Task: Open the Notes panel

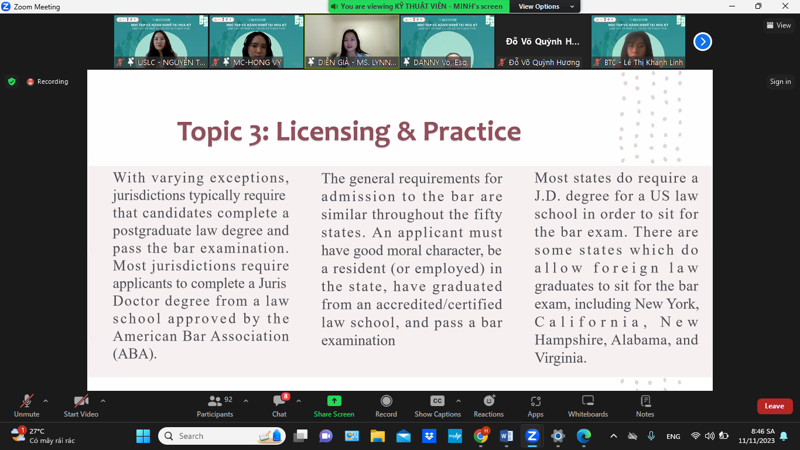Action: [645, 404]
